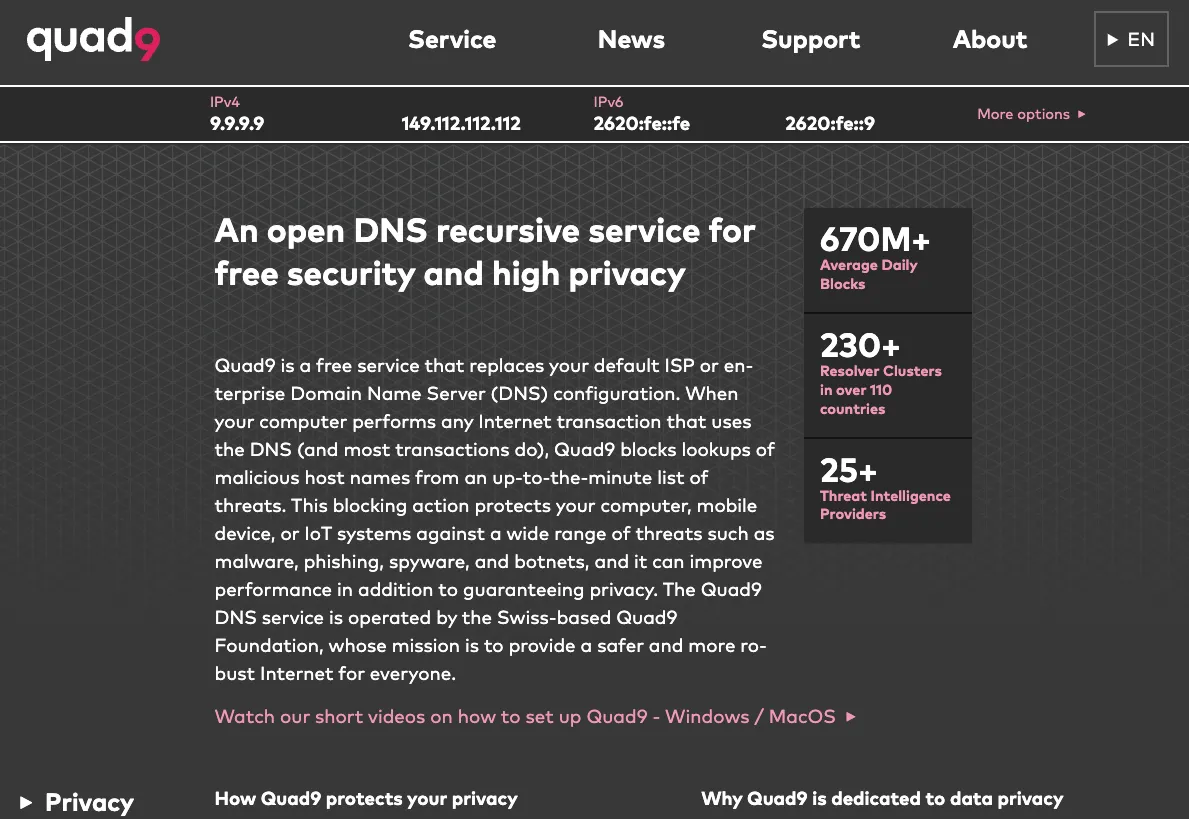Navigate to the News section
The height and width of the screenshot is (819, 1189).
tap(631, 40)
